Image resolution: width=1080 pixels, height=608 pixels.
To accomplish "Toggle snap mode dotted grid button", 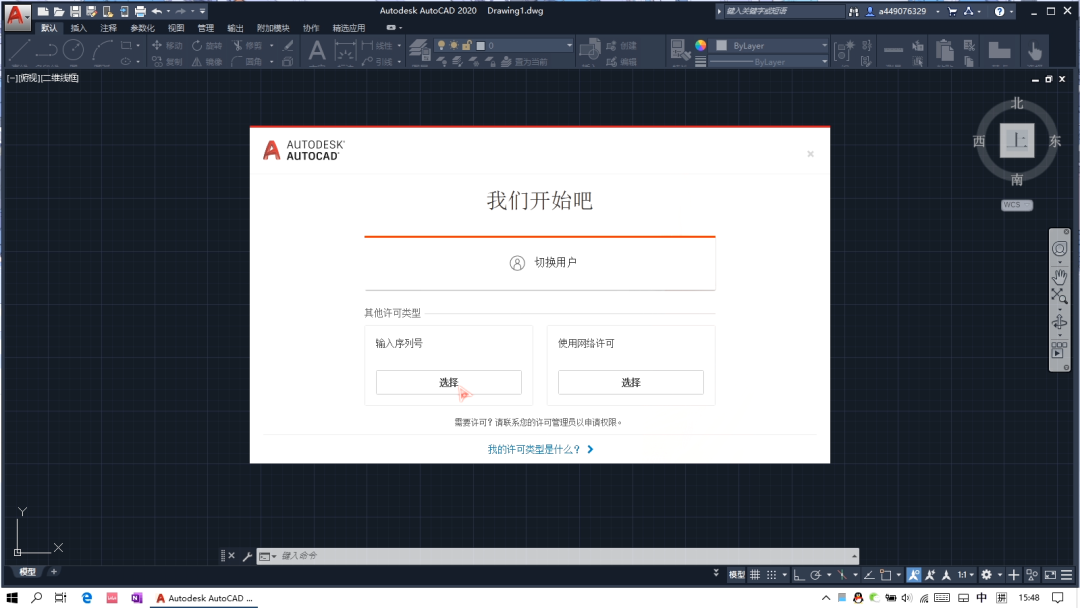I will [x=771, y=575].
